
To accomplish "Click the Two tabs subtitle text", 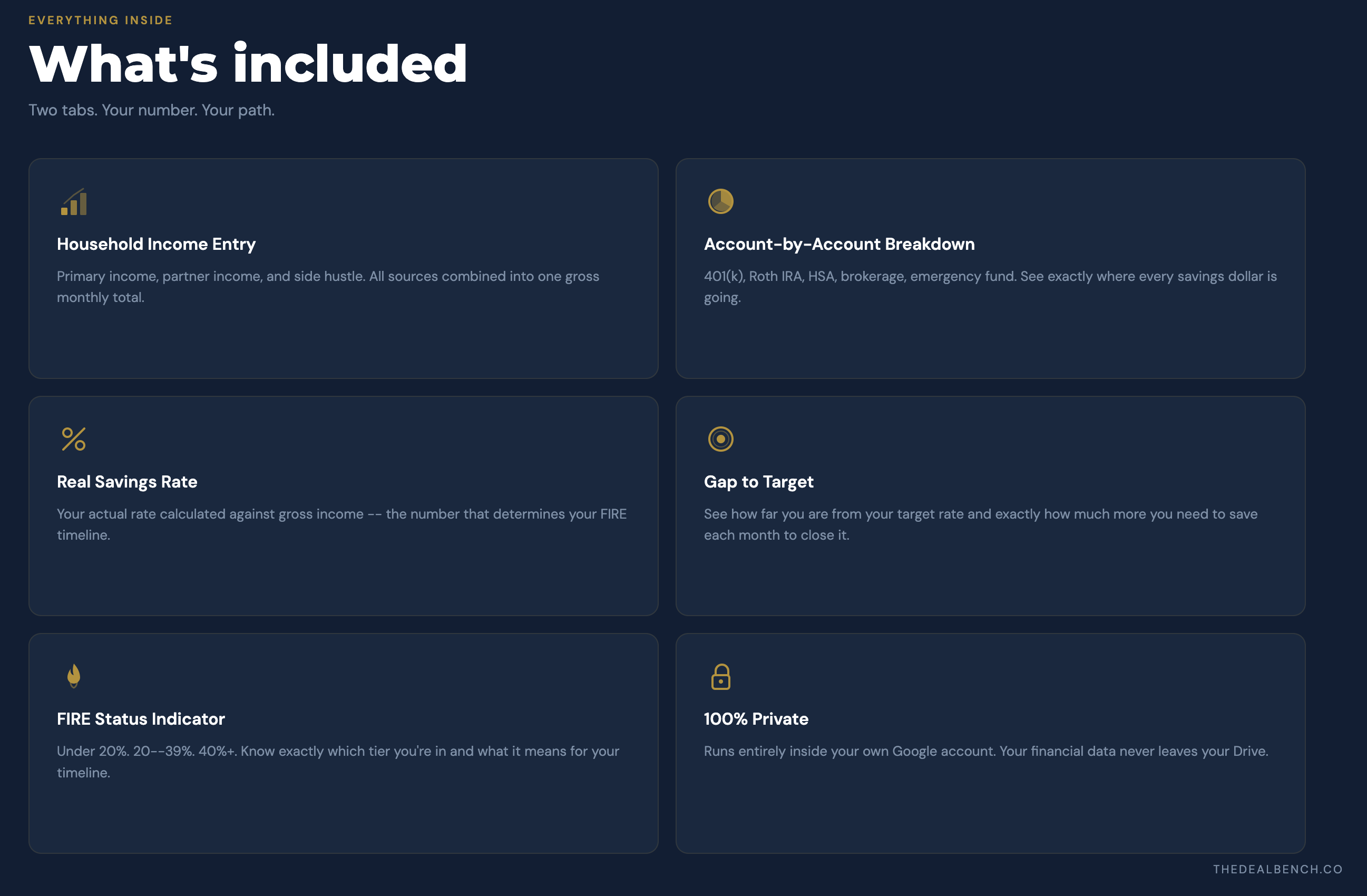I will [152, 110].
